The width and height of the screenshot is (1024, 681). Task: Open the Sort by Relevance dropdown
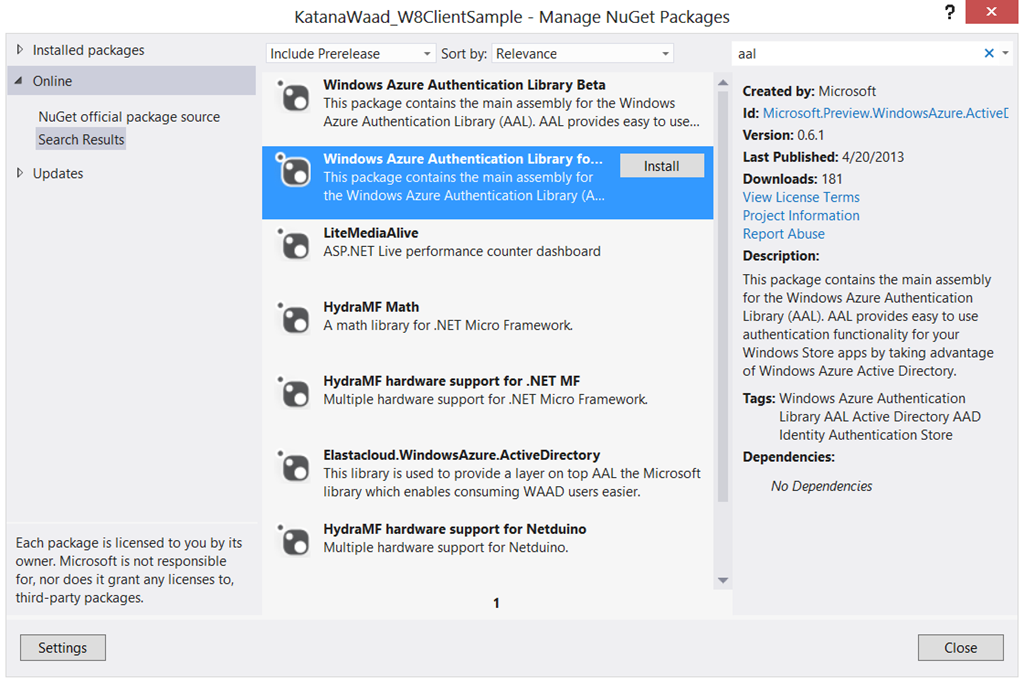[x=583, y=54]
